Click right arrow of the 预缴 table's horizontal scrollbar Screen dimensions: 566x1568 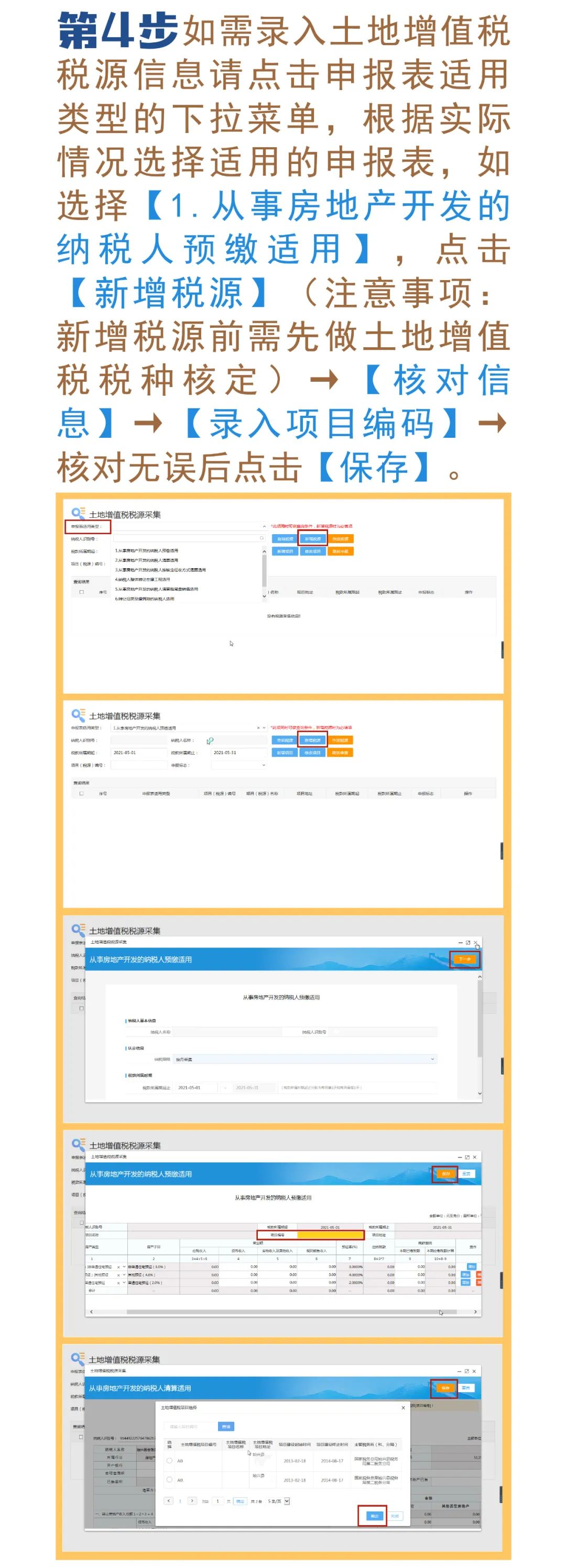coord(475,1312)
